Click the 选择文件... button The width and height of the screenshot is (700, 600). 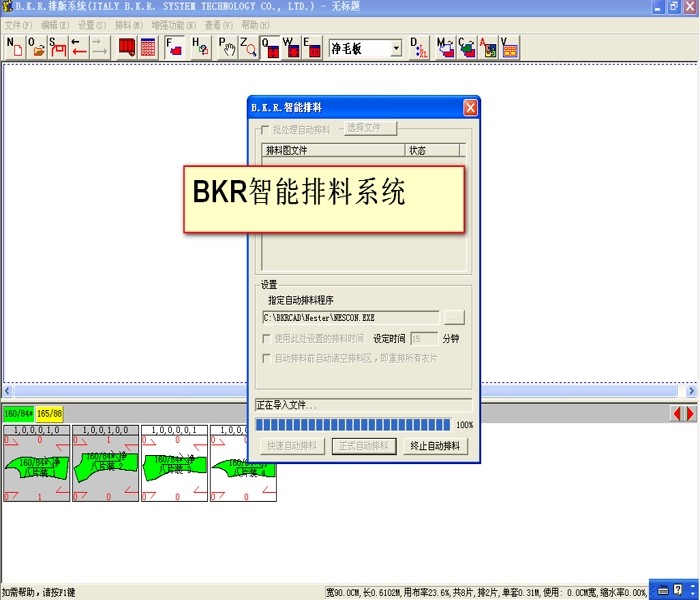click(370, 128)
